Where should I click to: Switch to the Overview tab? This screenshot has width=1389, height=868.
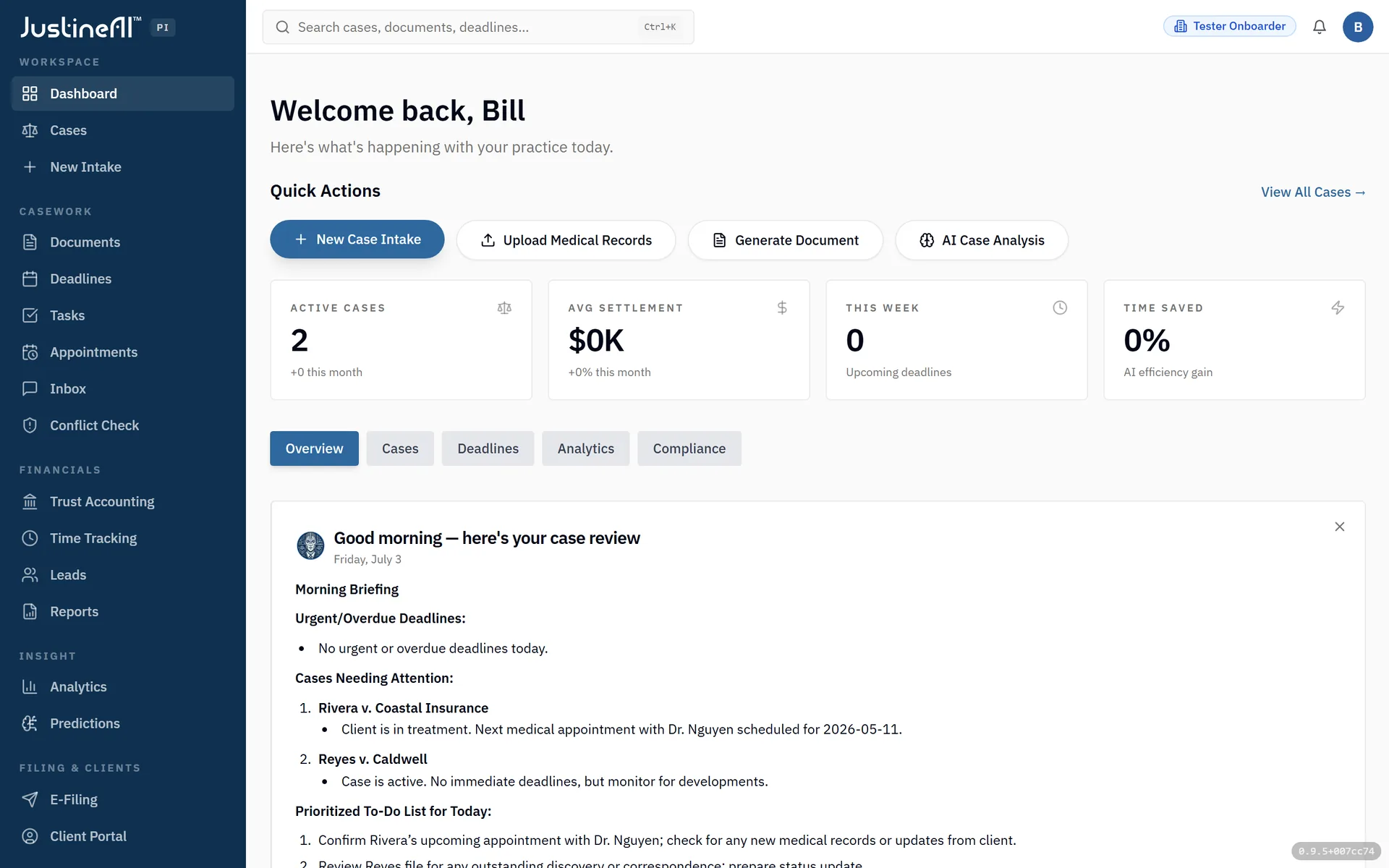click(x=314, y=448)
